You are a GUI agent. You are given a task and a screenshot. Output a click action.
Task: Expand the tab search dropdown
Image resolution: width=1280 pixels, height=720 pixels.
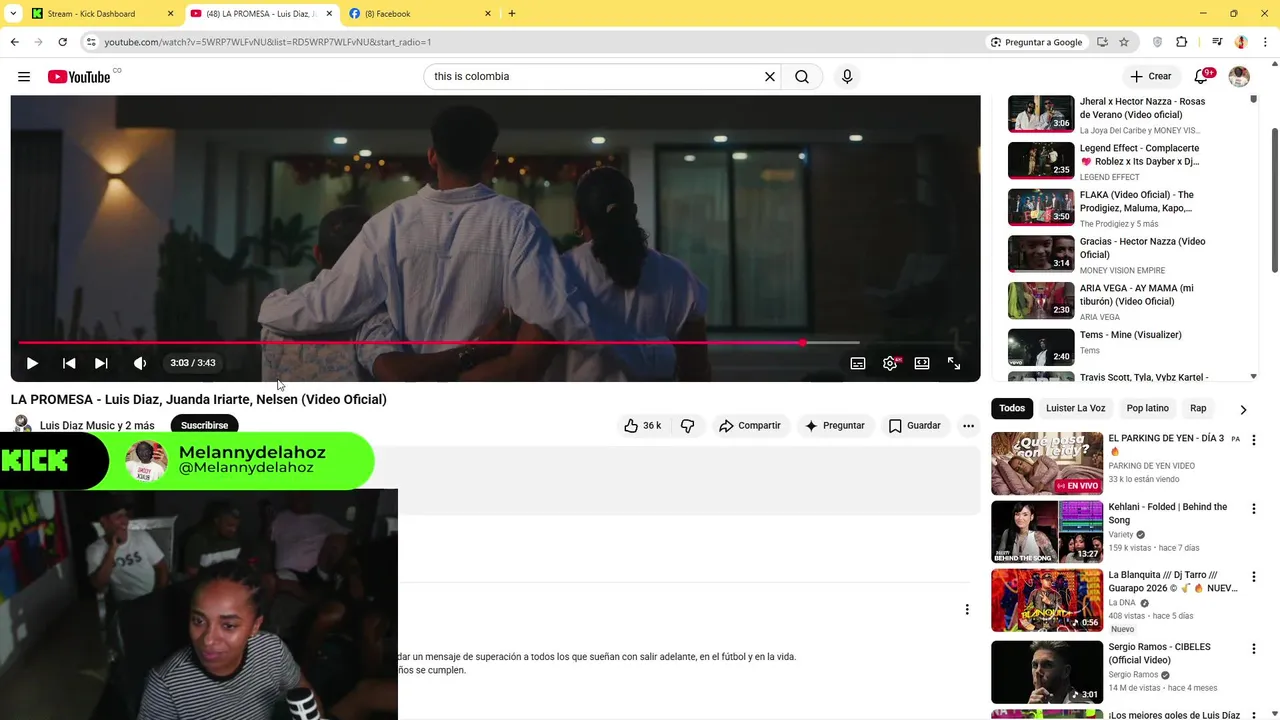pyautogui.click(x=13, y=14)
